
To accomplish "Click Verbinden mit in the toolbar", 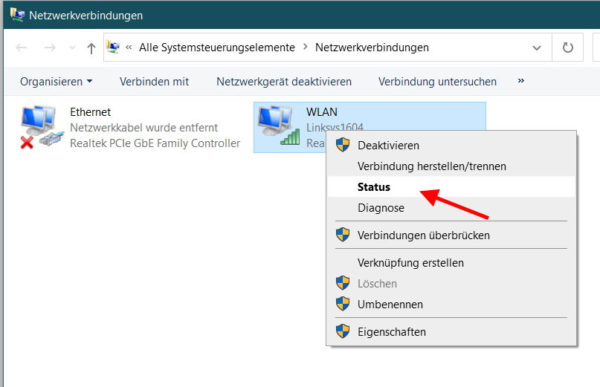I will 154,82.
